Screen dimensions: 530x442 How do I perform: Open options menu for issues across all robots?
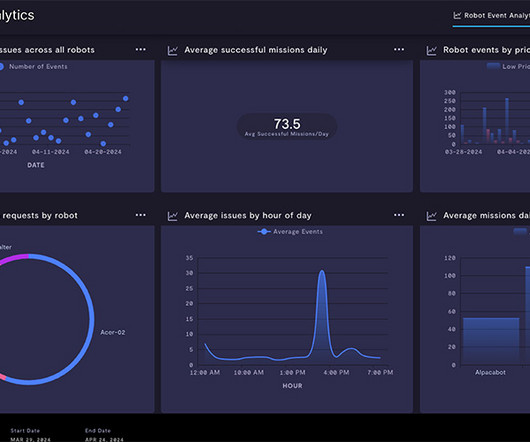[x=141, y=50]
